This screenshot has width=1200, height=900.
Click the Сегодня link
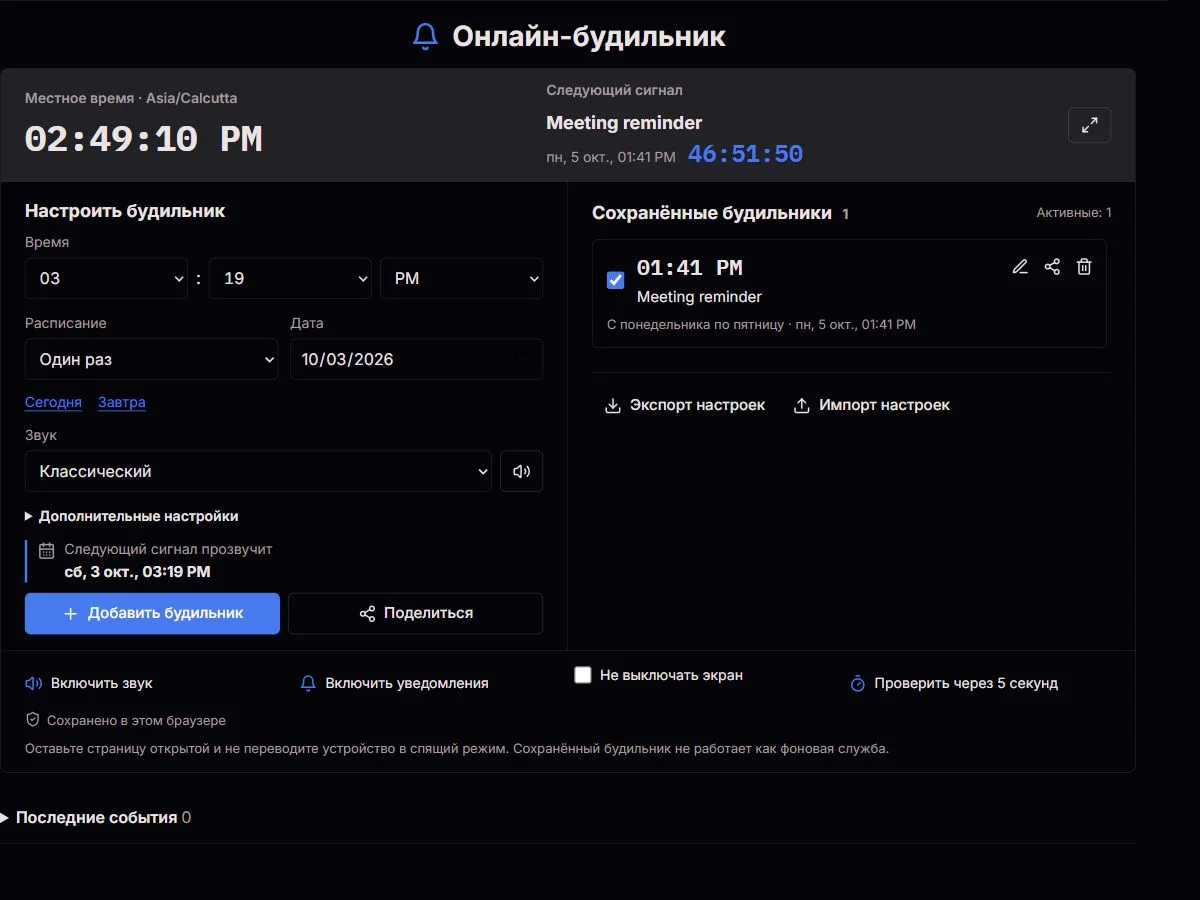click(x=53, y=402)
